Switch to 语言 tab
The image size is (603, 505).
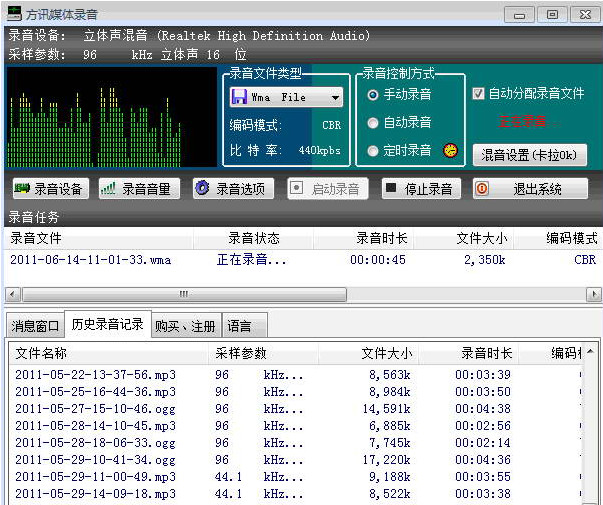coord(244,326)
